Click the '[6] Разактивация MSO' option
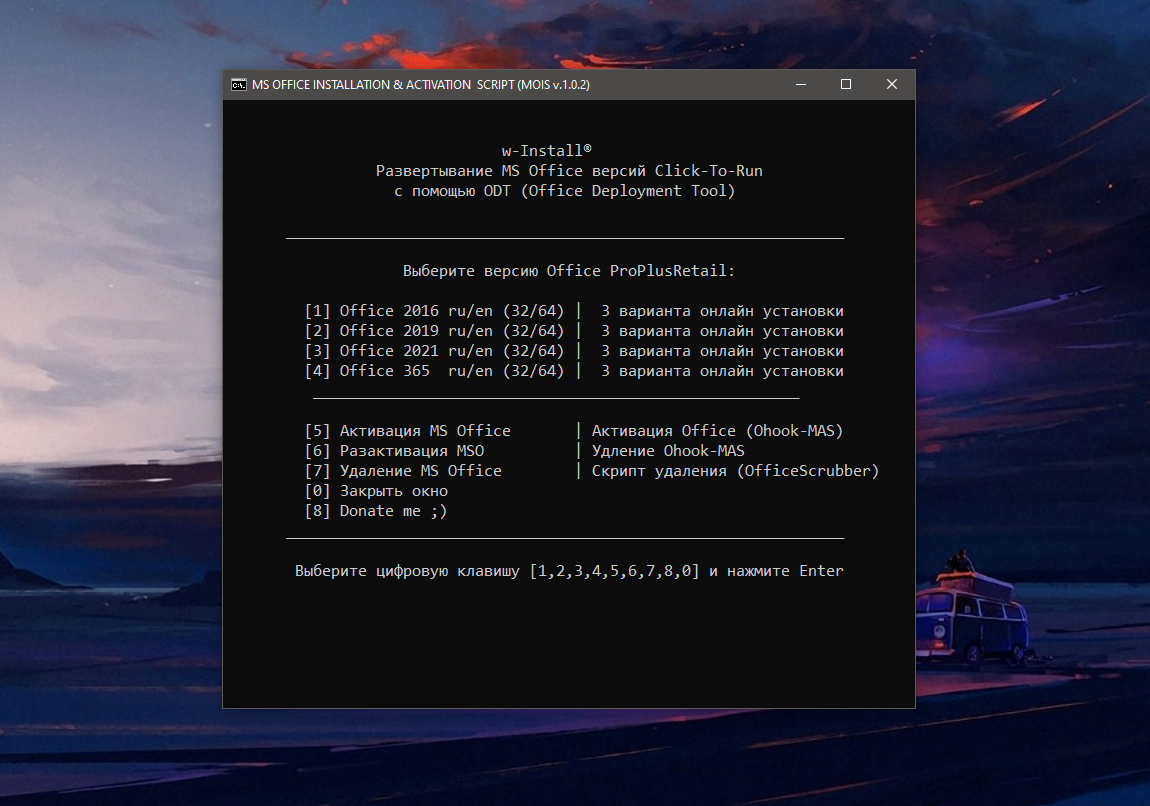 pyautogui.click(x=394, y=451)
